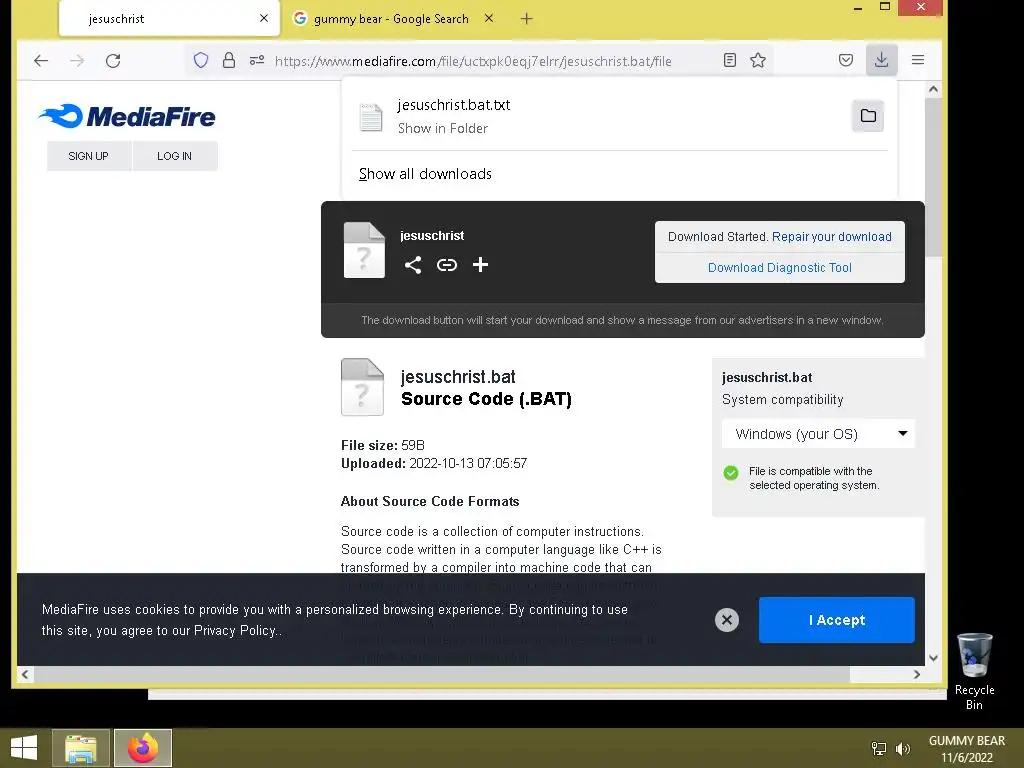1024x768 pixels.
Task: Reload the MediaFire page
Action: [x=113, y=61]
